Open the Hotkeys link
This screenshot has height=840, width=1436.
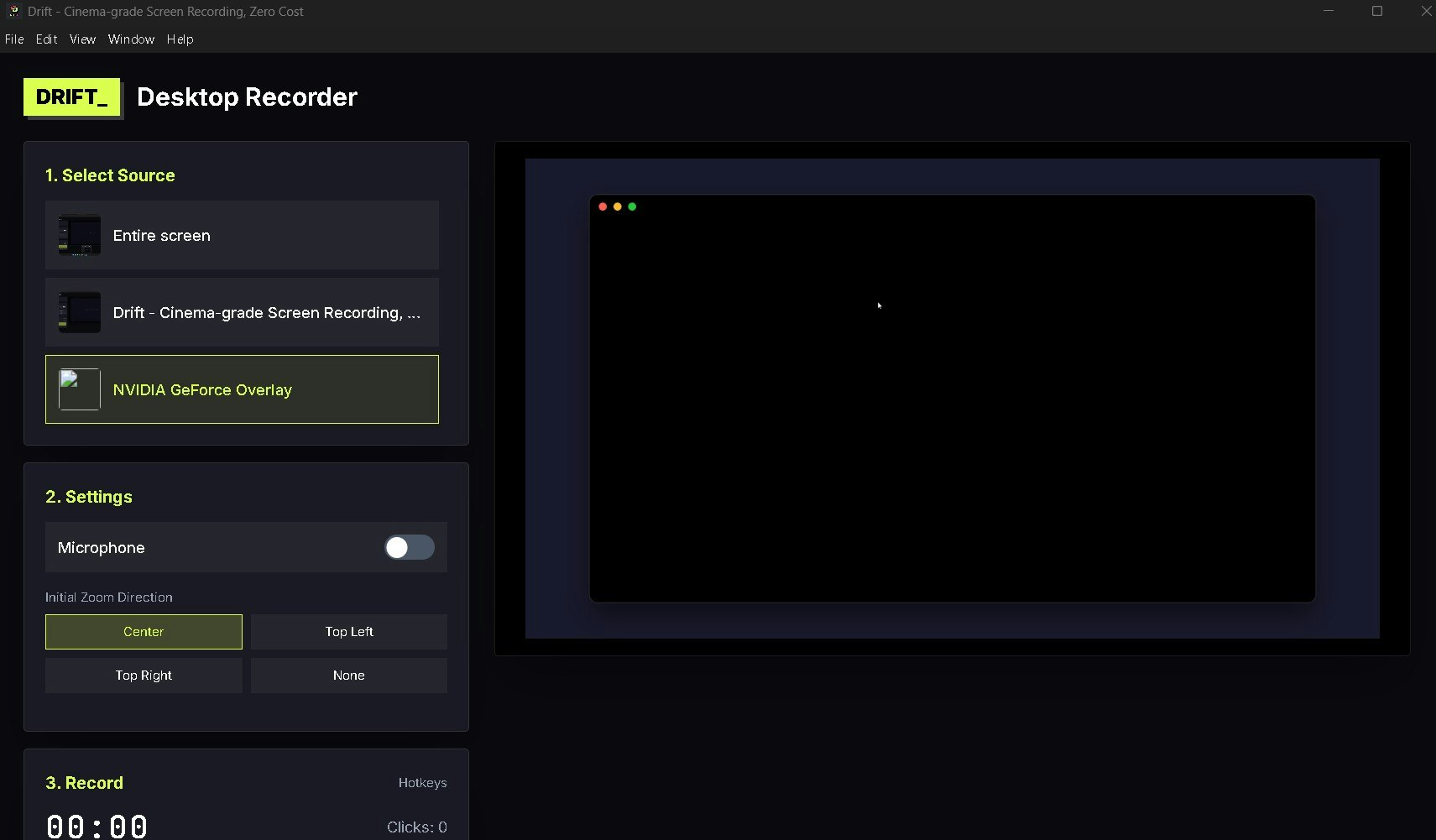tap(422, 783)
